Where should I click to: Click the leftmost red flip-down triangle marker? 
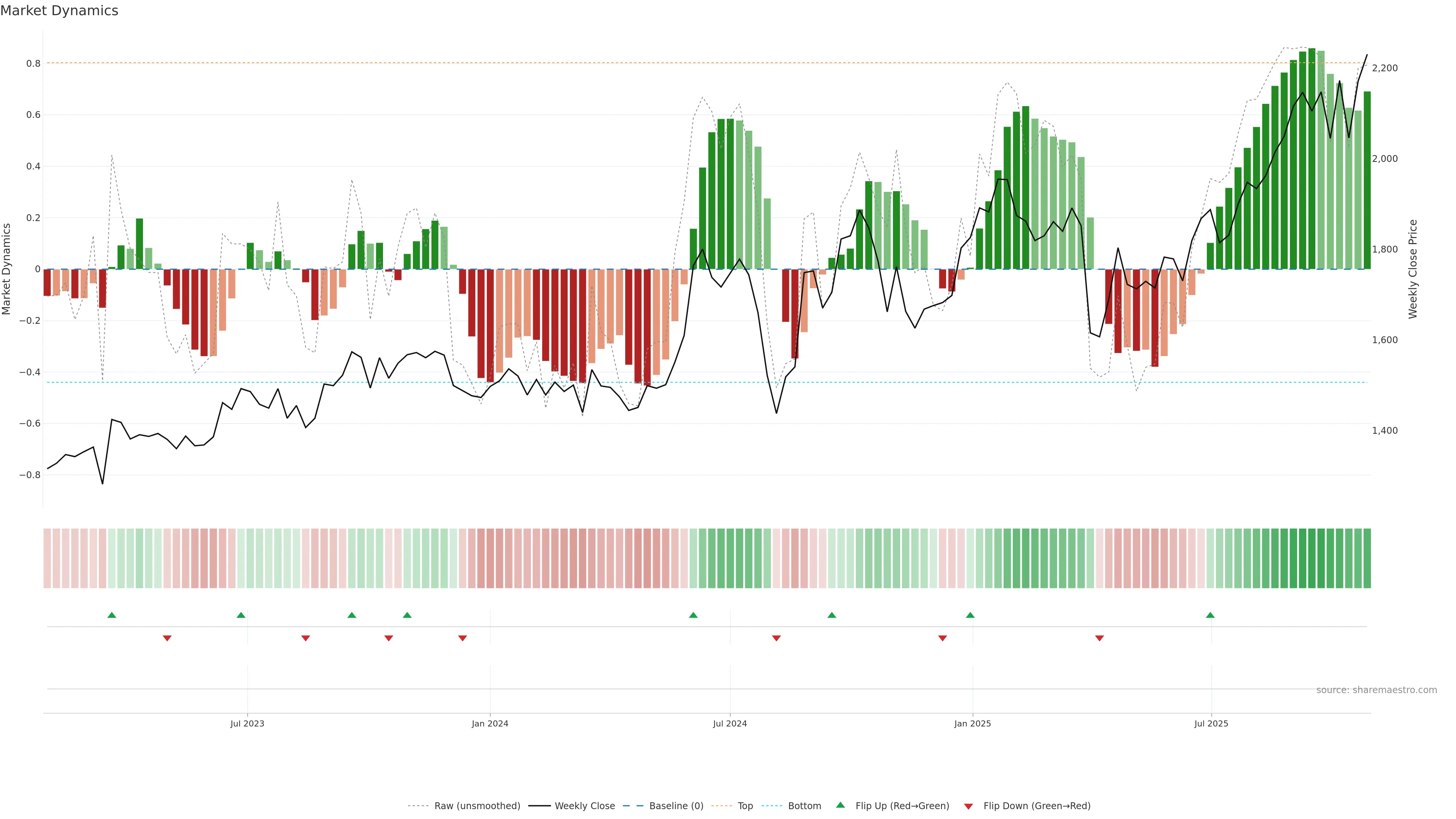(167, 638)
